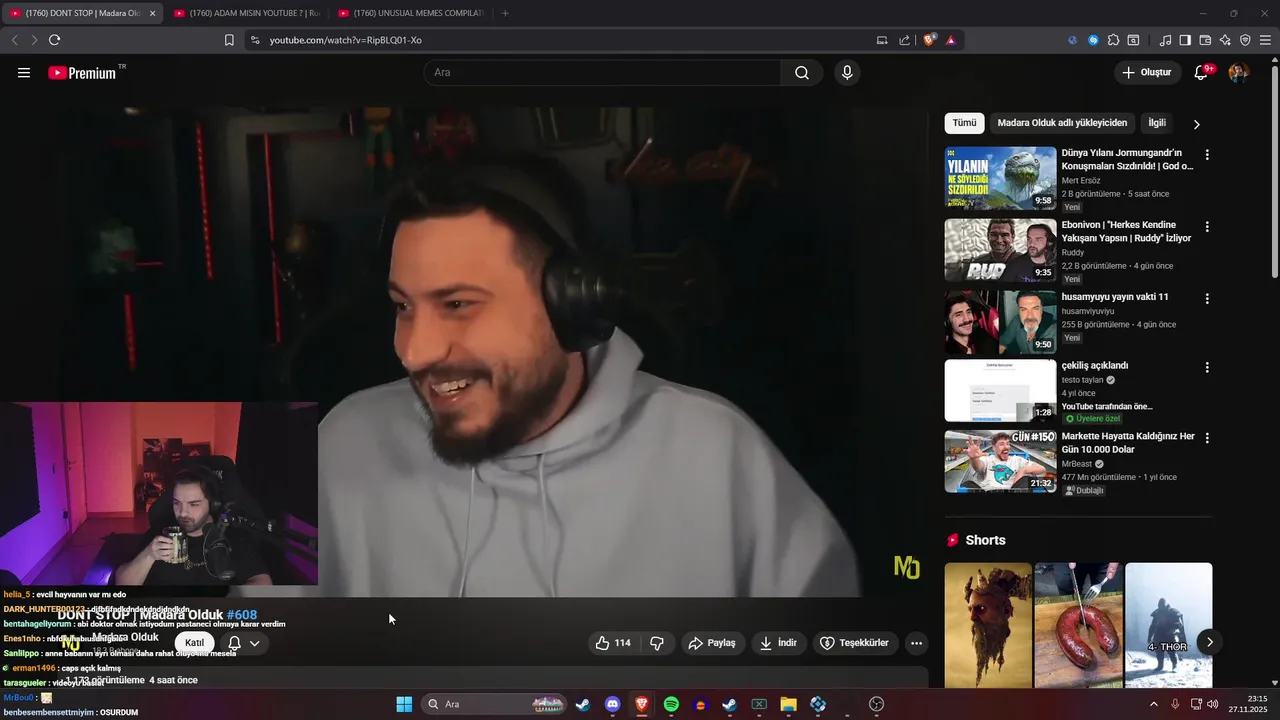Open File Explorer from the taskbar

(x=788, y=704)
